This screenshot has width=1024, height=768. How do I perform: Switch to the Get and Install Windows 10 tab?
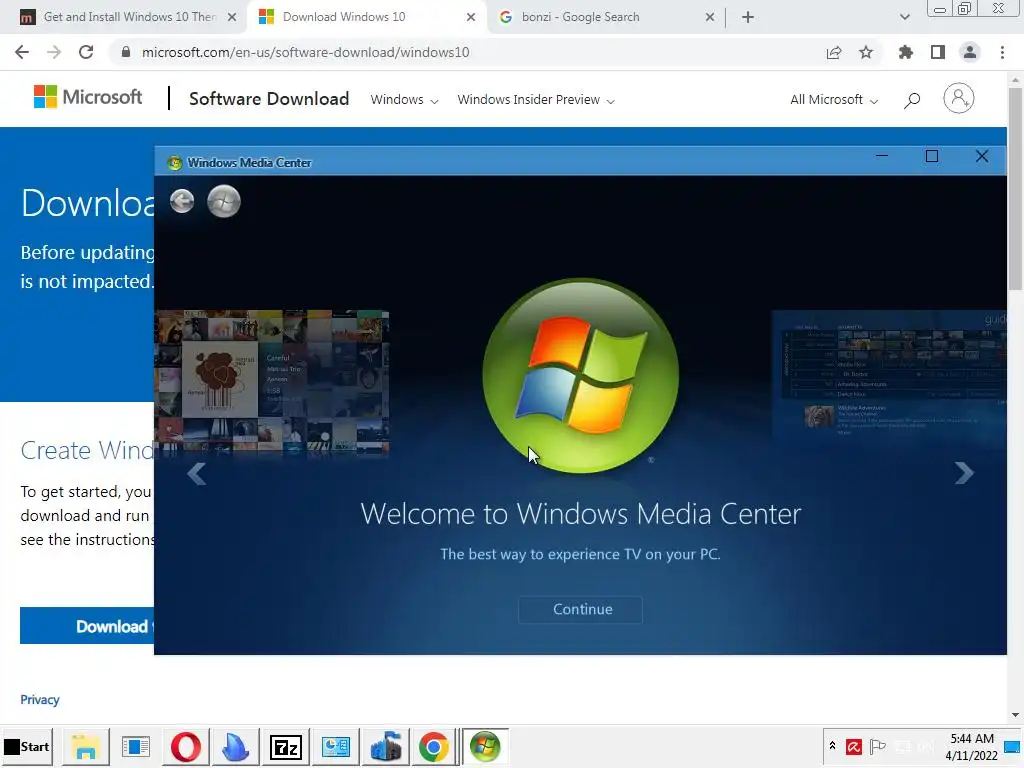pyautogui.click(x=124, y=17)
